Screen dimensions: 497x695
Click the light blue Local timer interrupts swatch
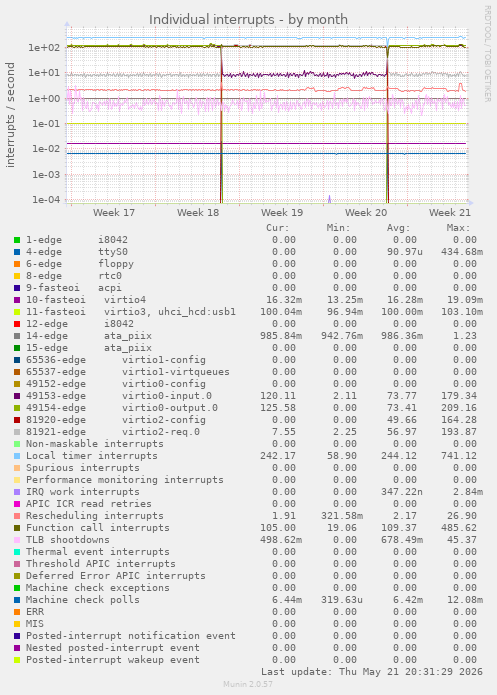pyautogui.click(x=17, y=456)
